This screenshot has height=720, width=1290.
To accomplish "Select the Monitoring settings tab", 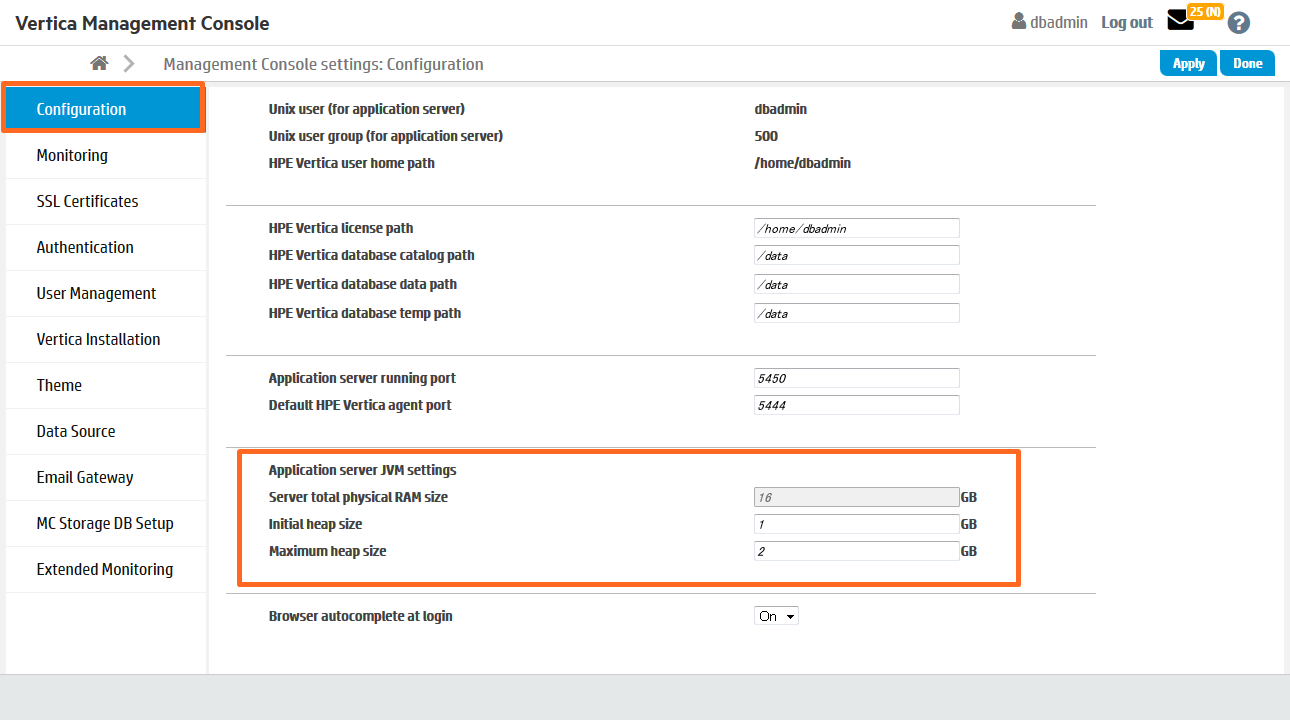I will coord(72,155).
